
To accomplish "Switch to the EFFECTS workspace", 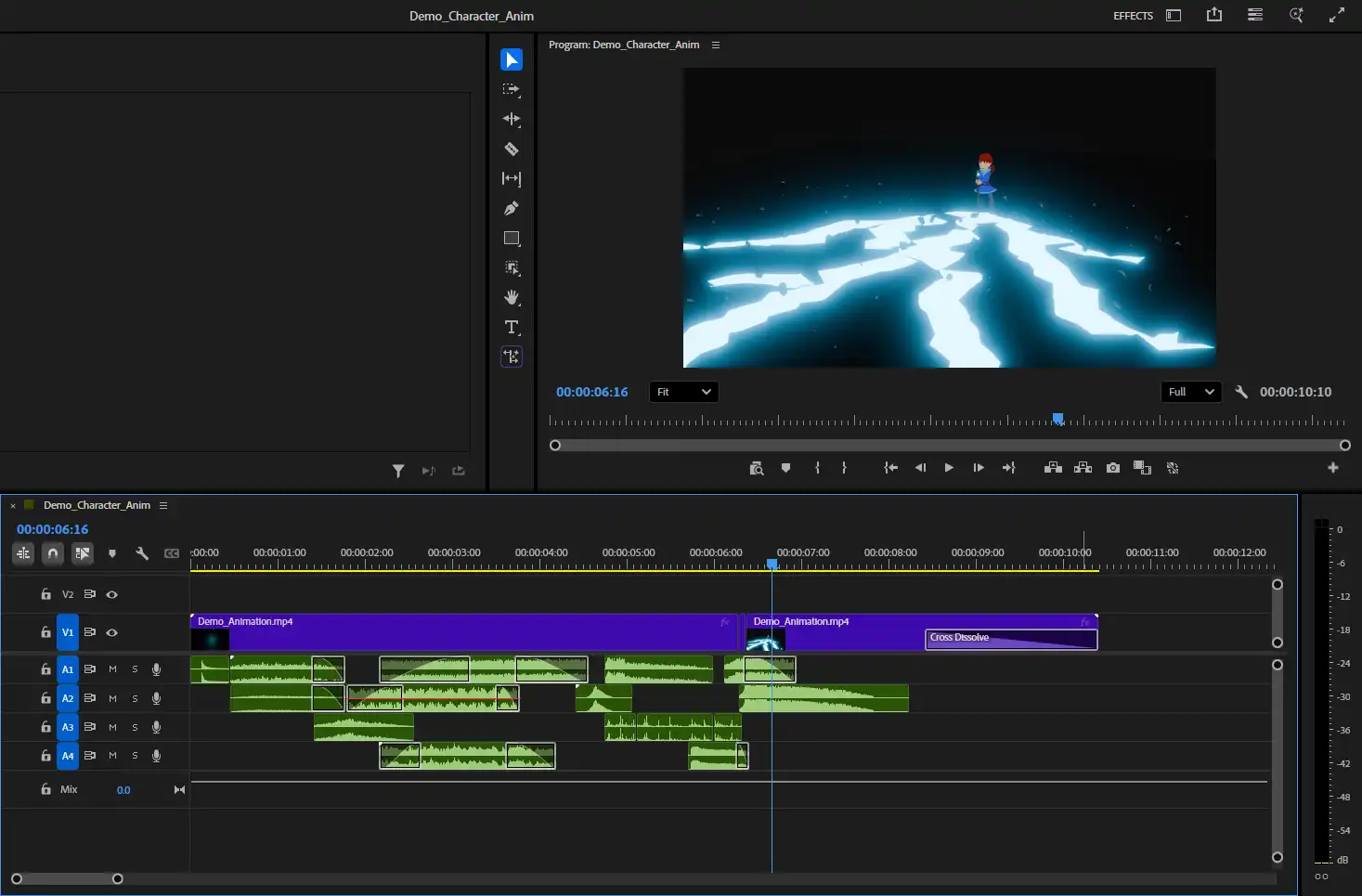I will point(1132,16).
